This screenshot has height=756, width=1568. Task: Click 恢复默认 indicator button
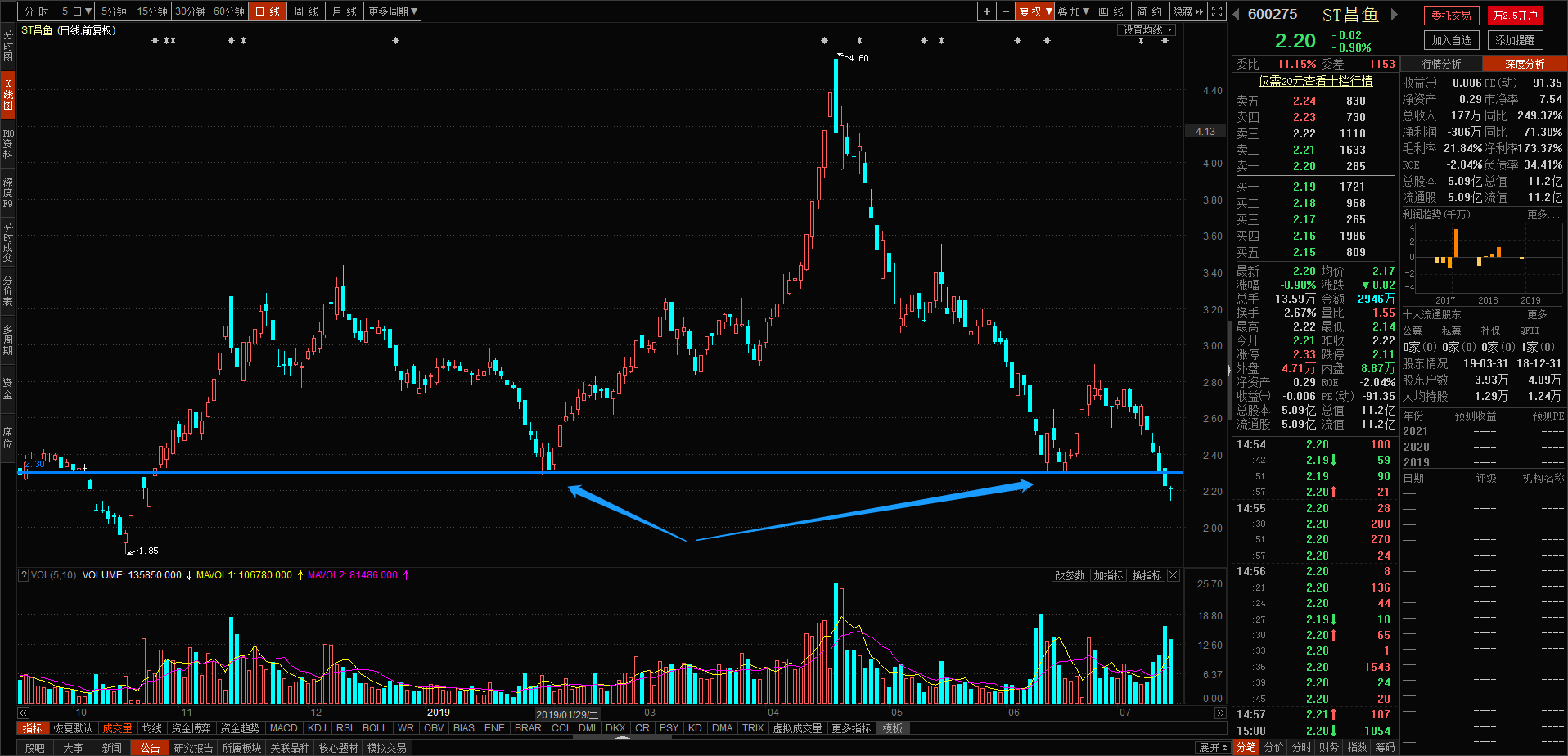point(73,728)
